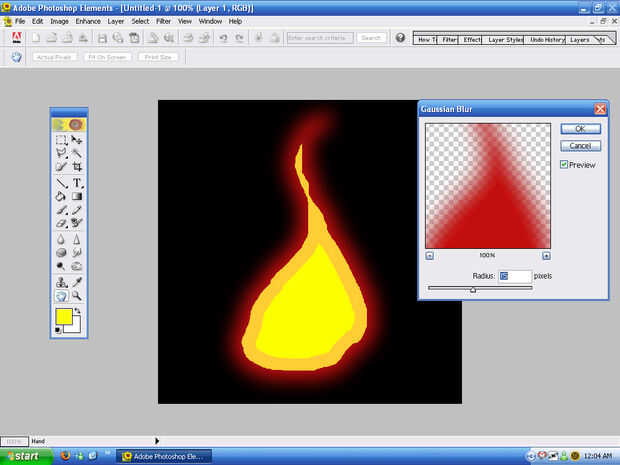Select the Gradient tool
Viewport: 620px width, 465px height.
point(77,196)
